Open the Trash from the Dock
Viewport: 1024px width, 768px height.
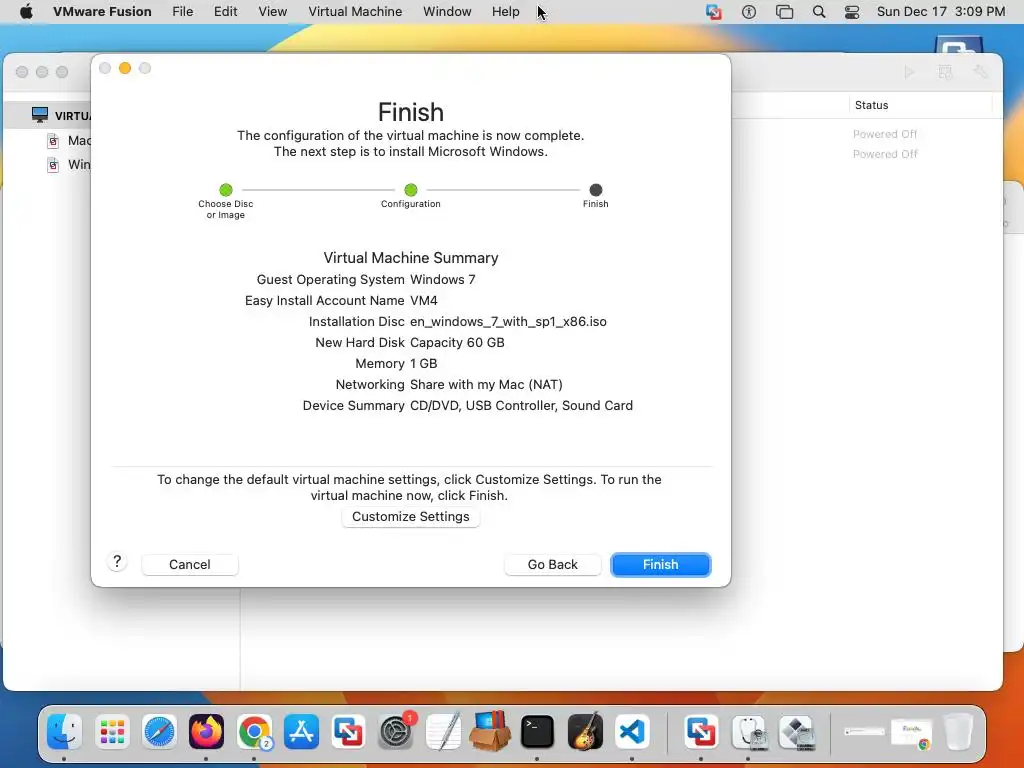[x=959, y=731]
